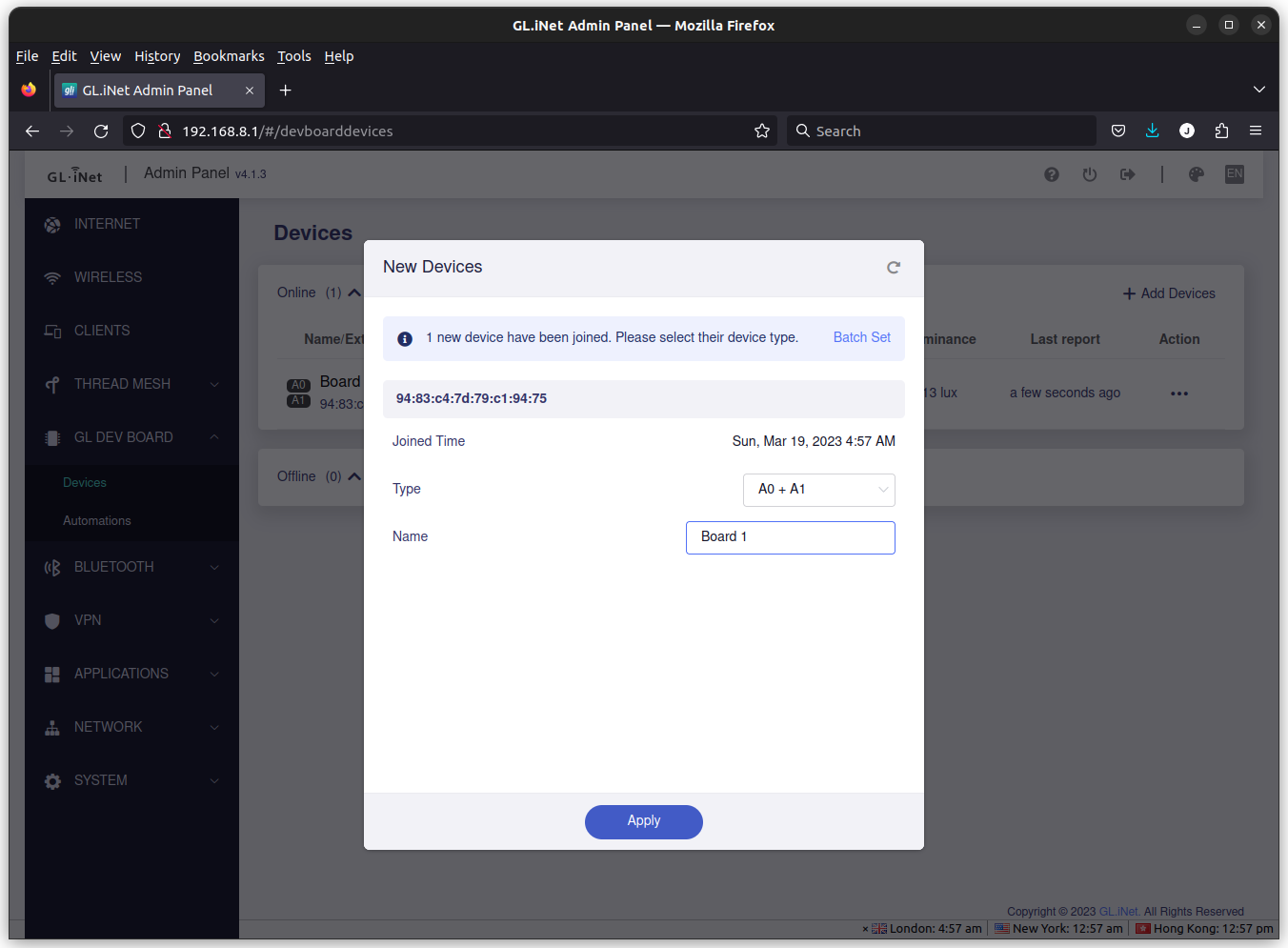Click Add Devices button

(x=1169, y=293)
